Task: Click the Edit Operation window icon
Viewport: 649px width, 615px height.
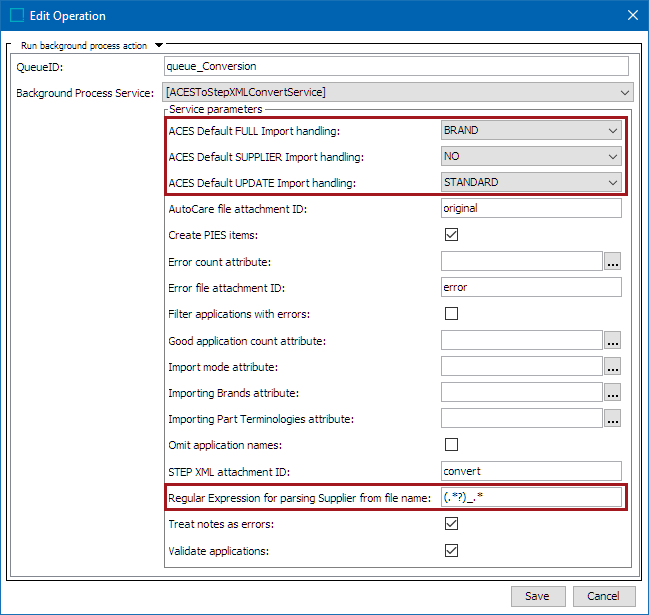Action: coord(17,15)
